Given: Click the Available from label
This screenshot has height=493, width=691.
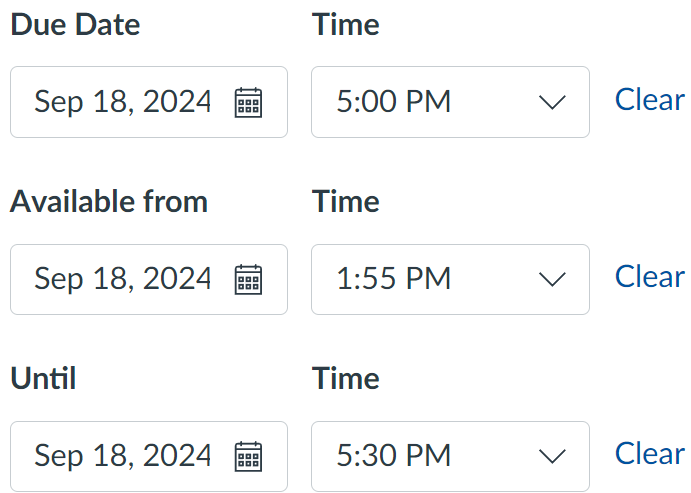Looking at the screenshot, I should pos(109,202).
